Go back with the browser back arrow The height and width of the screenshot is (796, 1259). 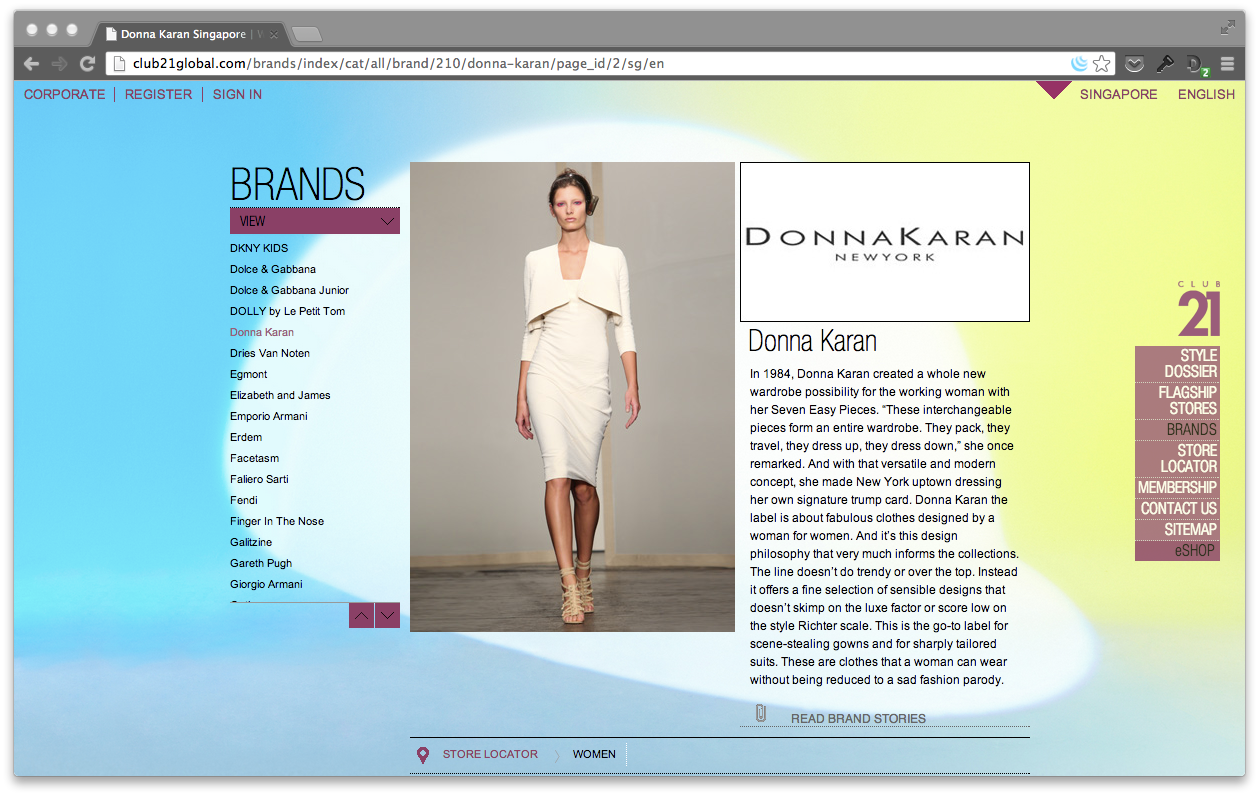coord(32,64)
